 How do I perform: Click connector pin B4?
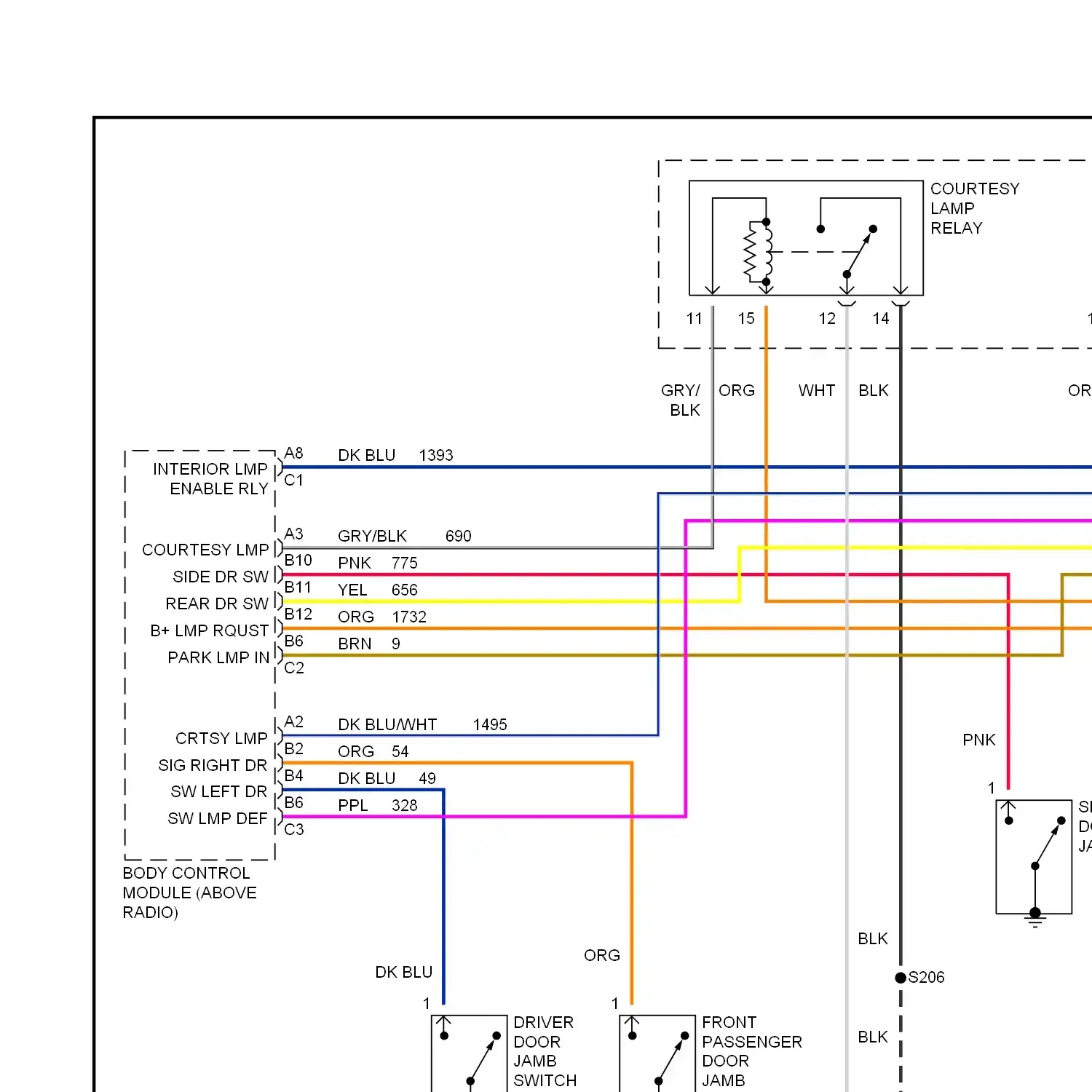pyautogui.click(x=293, y=776)
